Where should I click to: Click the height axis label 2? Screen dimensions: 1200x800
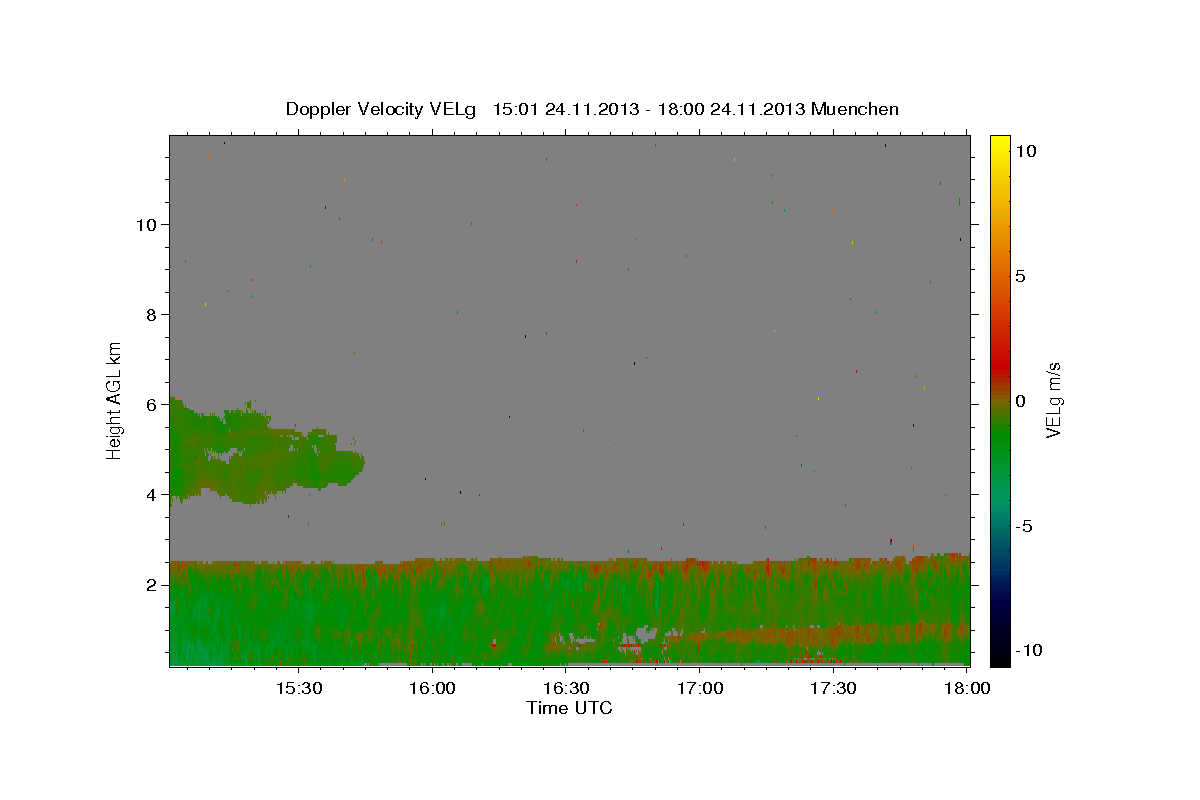pyautogui.click(x=150, y=584)
